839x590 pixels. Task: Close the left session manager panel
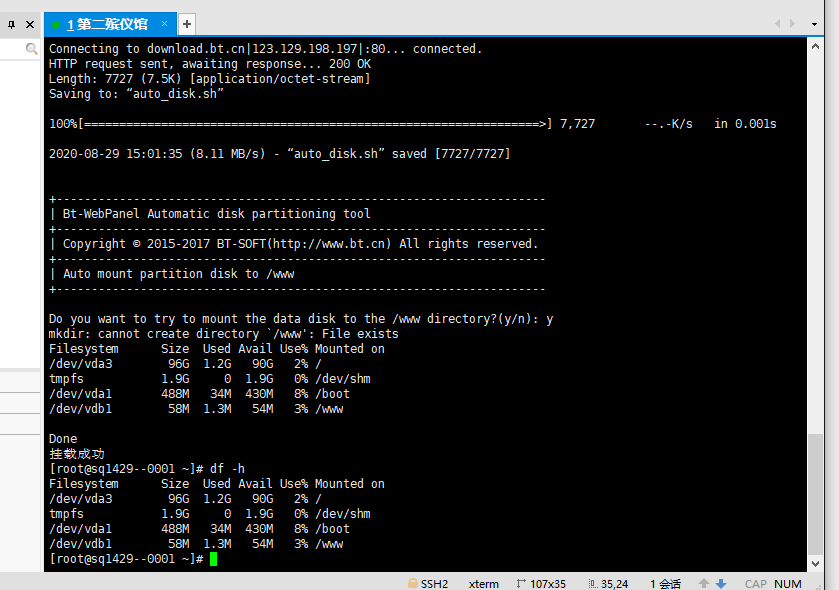click(30, 25)
